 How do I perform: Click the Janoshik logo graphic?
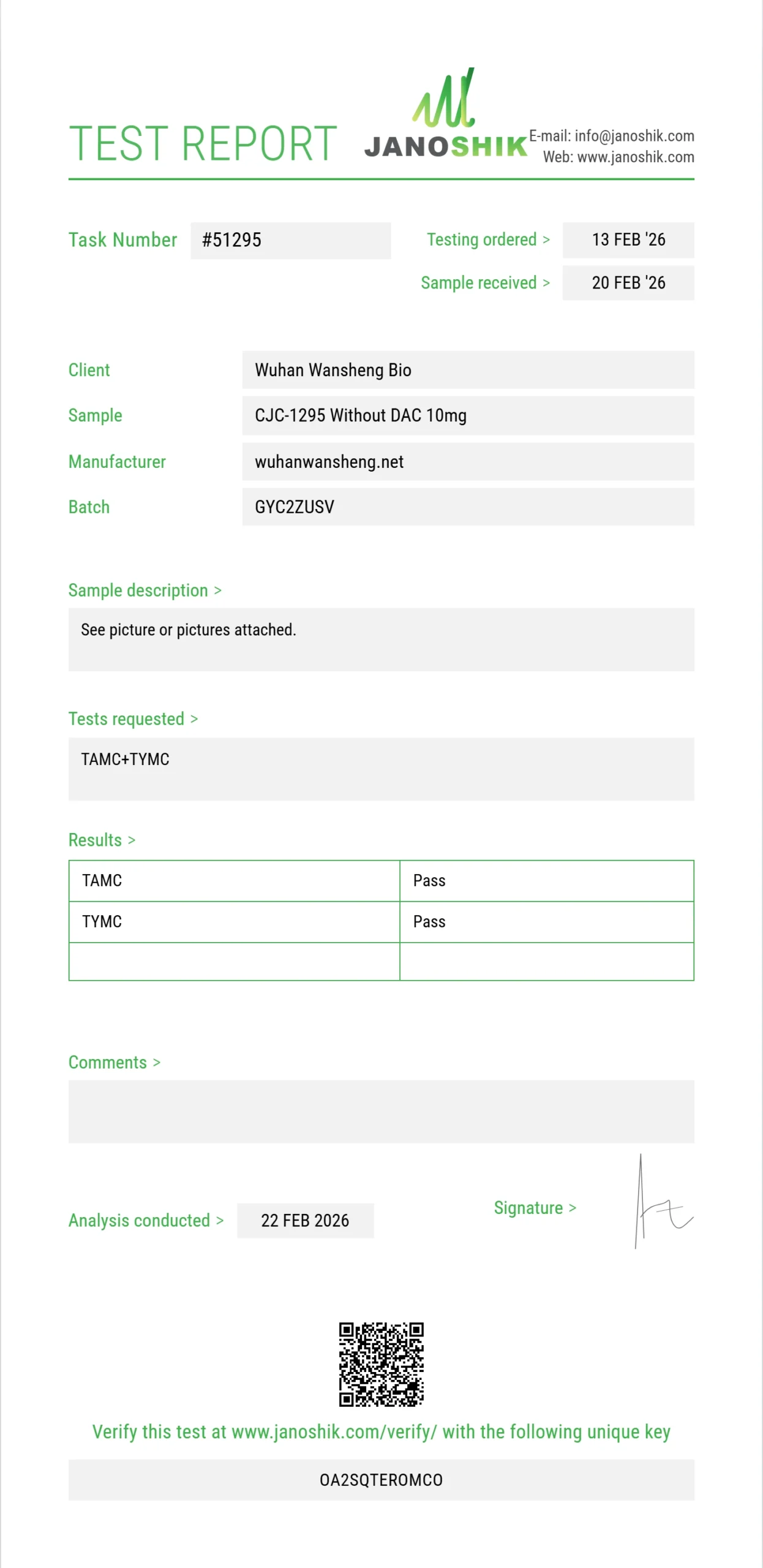[x=446, y=114]
